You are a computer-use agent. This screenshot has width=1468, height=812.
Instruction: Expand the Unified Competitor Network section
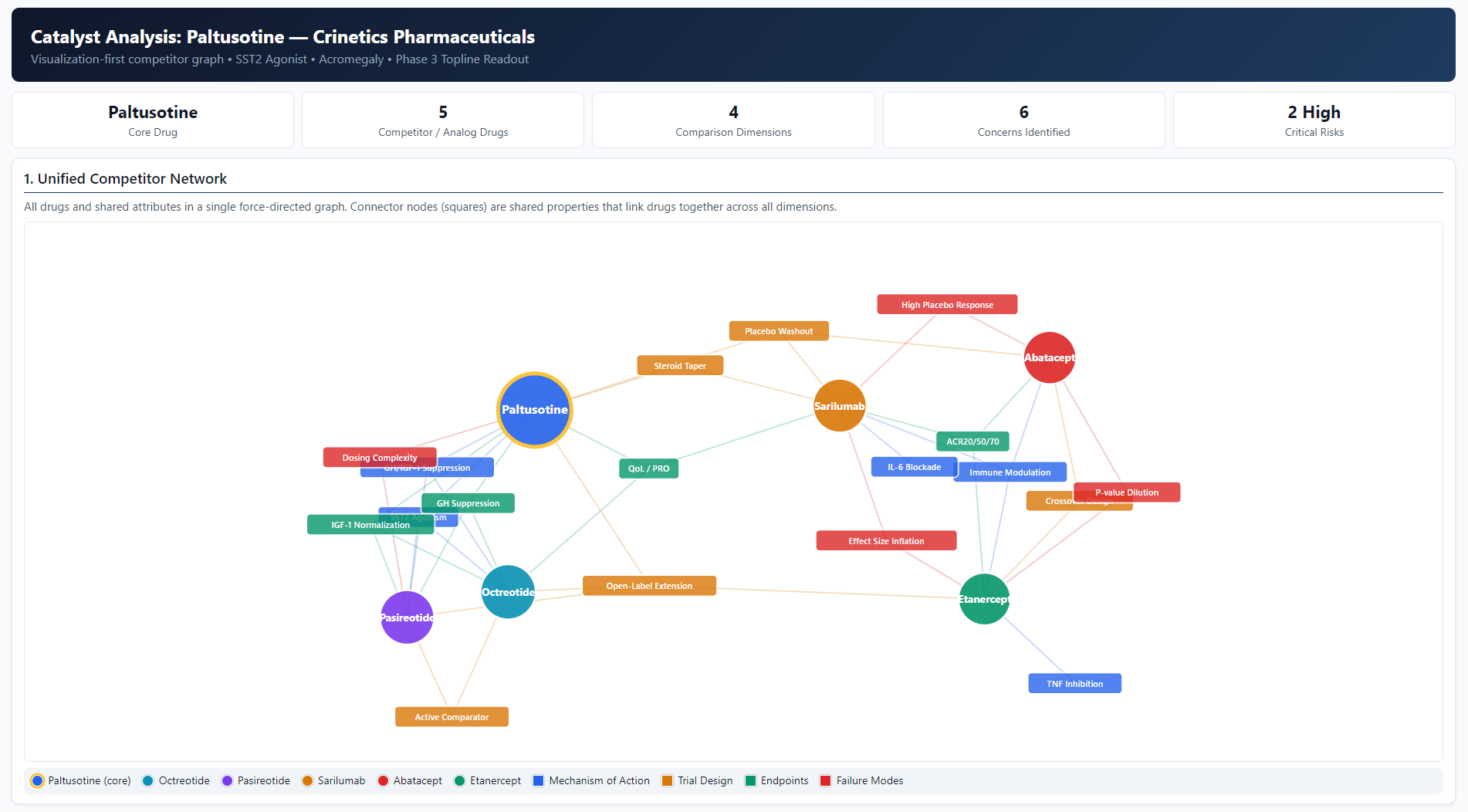click(125, 178)
